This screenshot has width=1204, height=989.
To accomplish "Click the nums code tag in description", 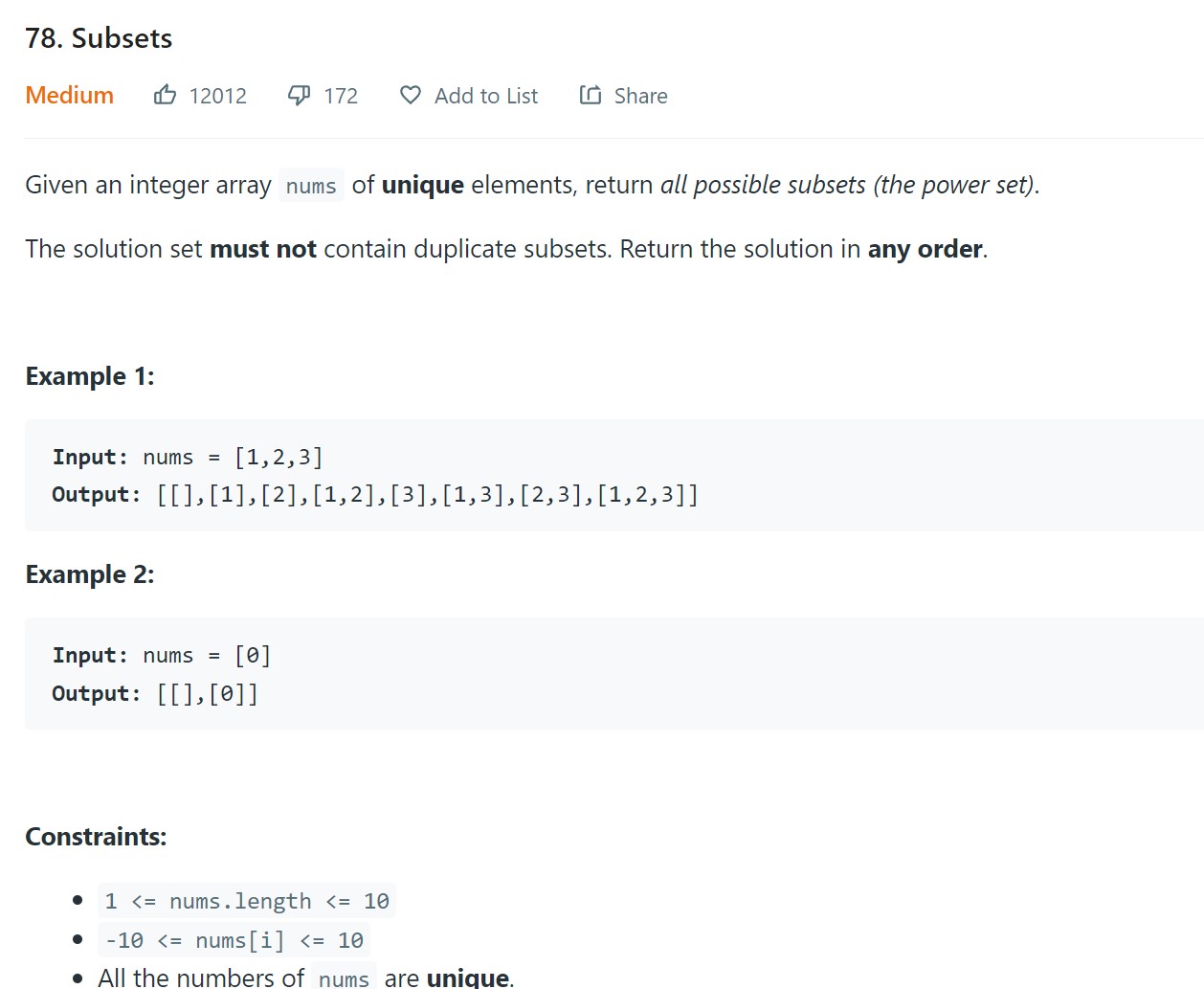I will [311, 186].
